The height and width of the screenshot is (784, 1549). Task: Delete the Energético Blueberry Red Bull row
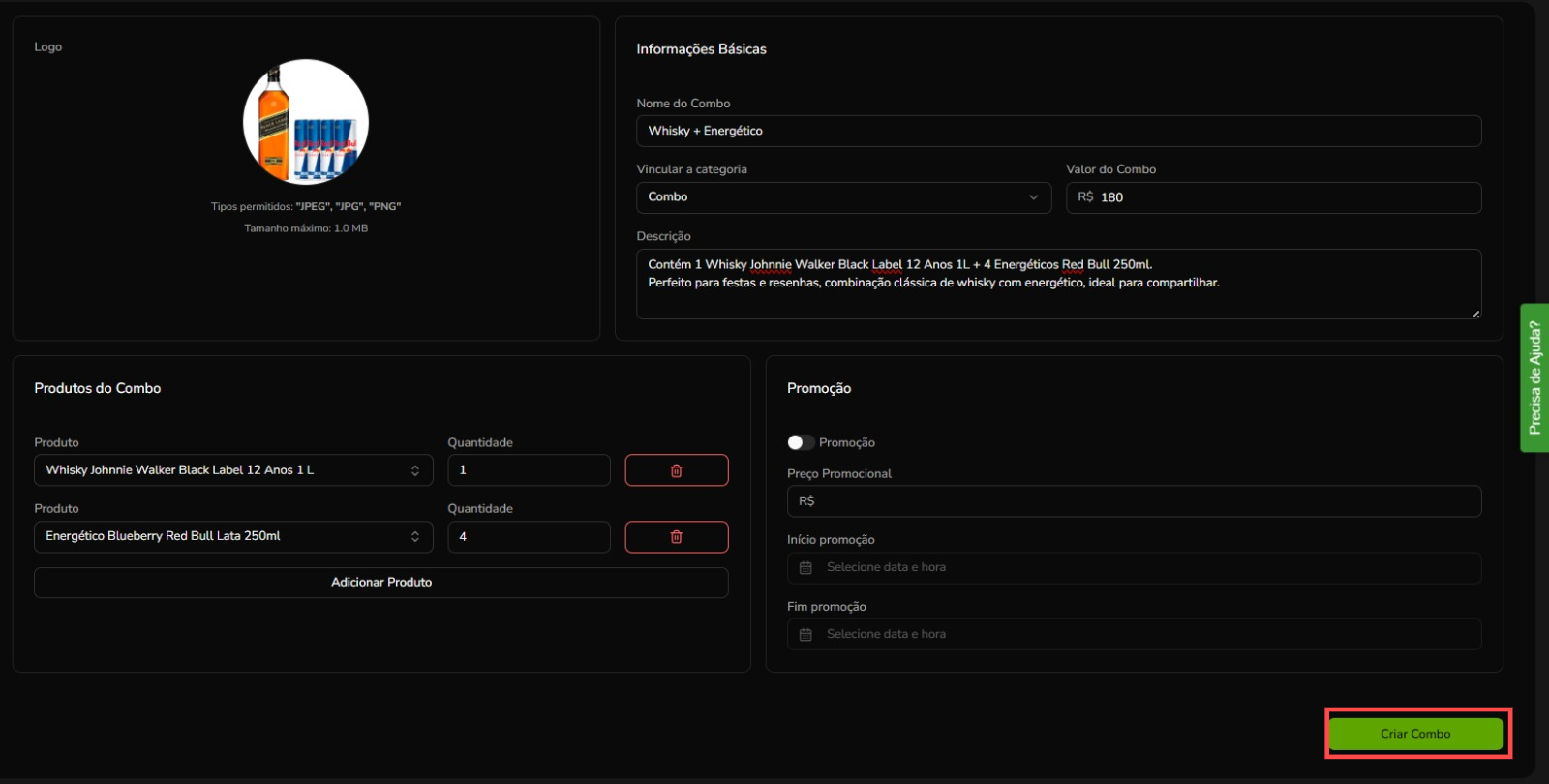[677, 537]
